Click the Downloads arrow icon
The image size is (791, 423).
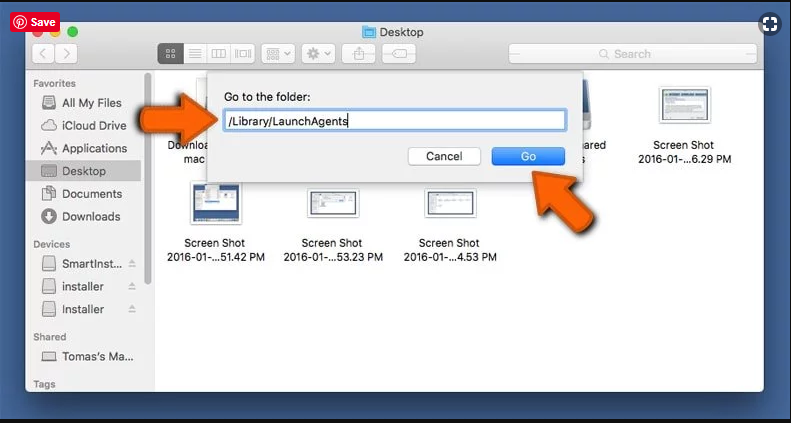(x=49, y=216)
